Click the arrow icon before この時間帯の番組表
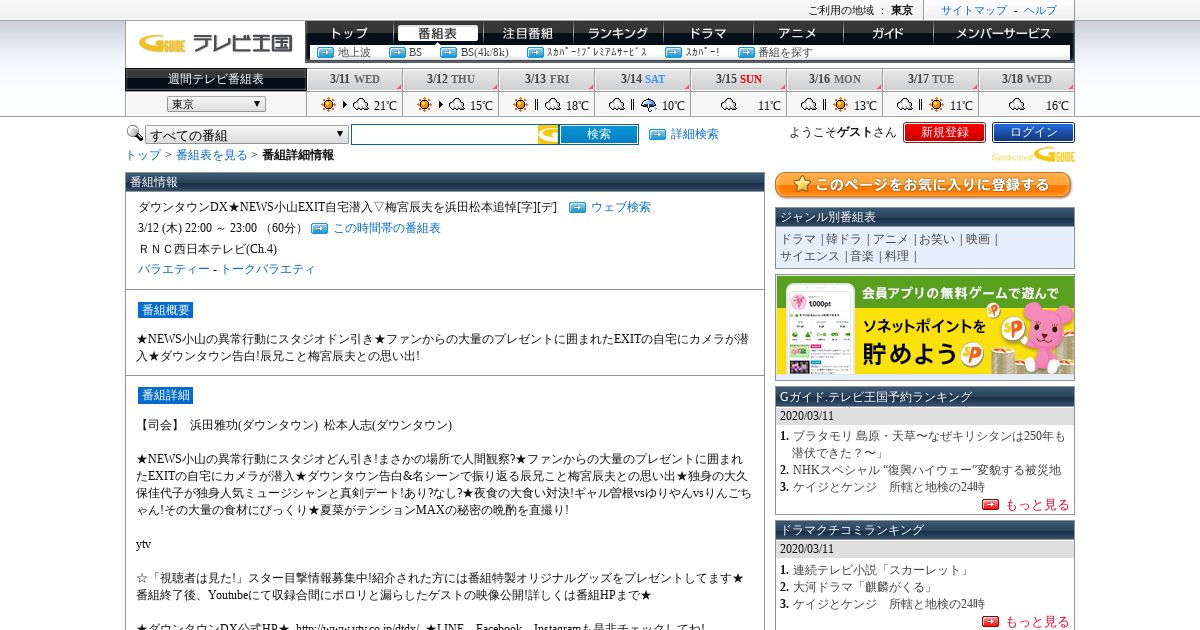The width and height of the screenshot is (1200, 630). coord(319,228)
